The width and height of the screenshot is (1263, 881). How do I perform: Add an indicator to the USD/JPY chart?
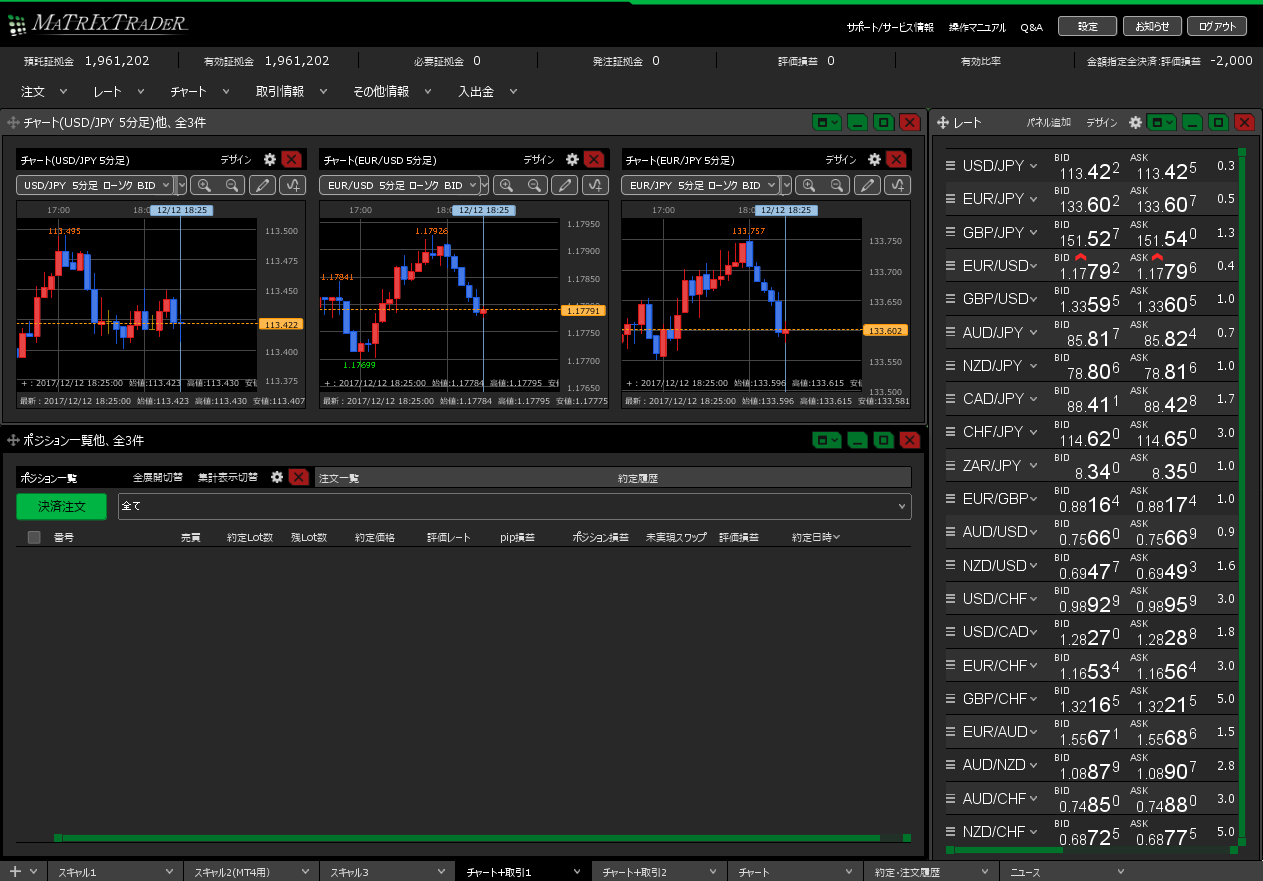tap(292, 185)
